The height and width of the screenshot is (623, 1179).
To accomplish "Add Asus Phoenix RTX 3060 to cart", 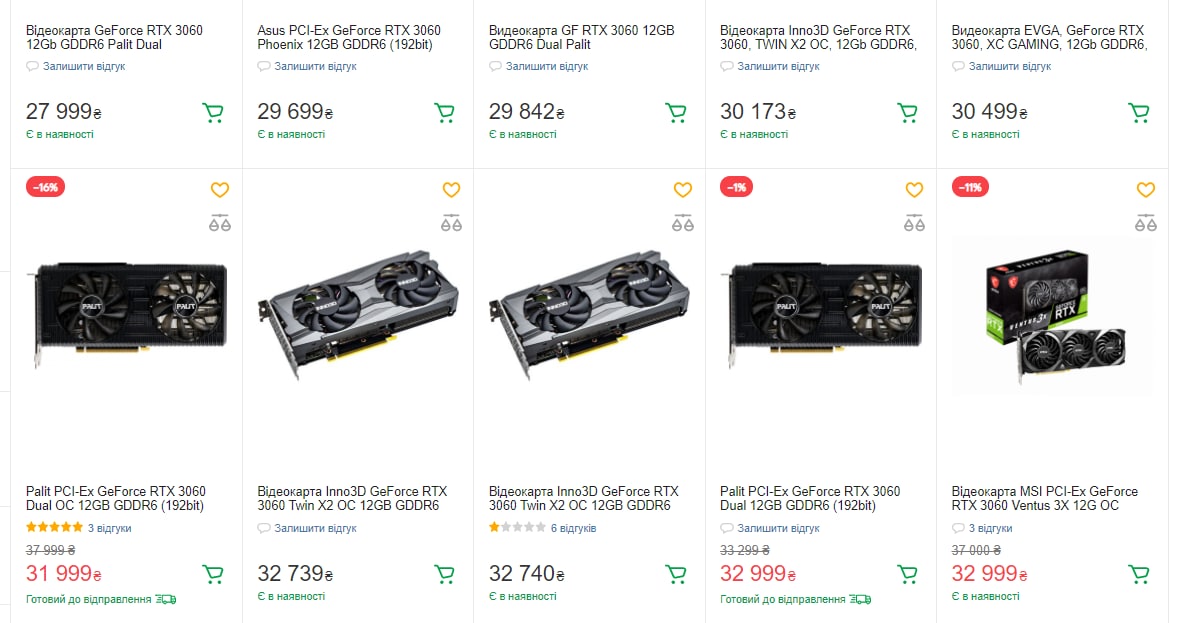I will (444, 113).
